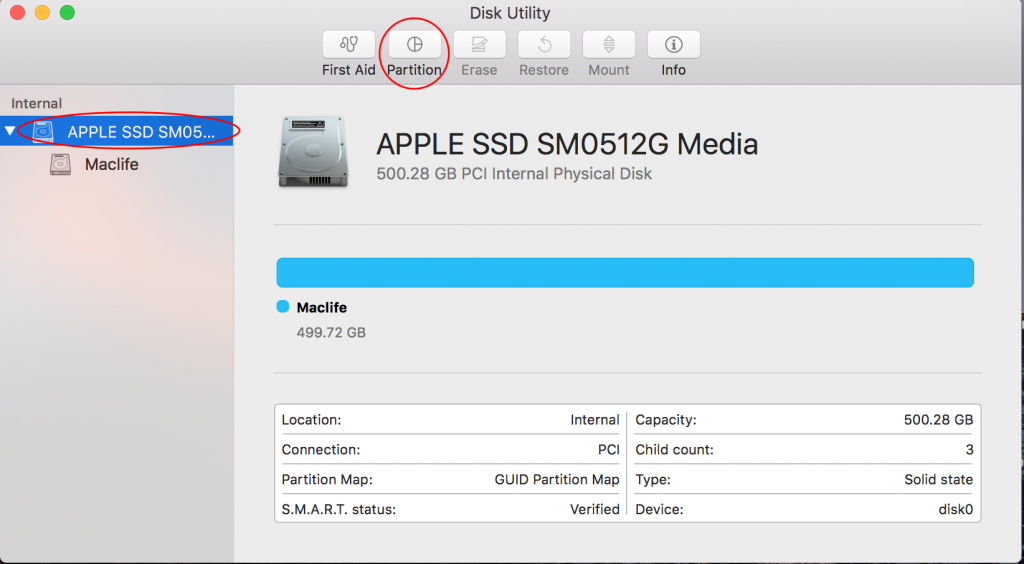Click the Erase toolbar icon
Image resolution: width=1024 pixels, height=564 pixels.
479,44
